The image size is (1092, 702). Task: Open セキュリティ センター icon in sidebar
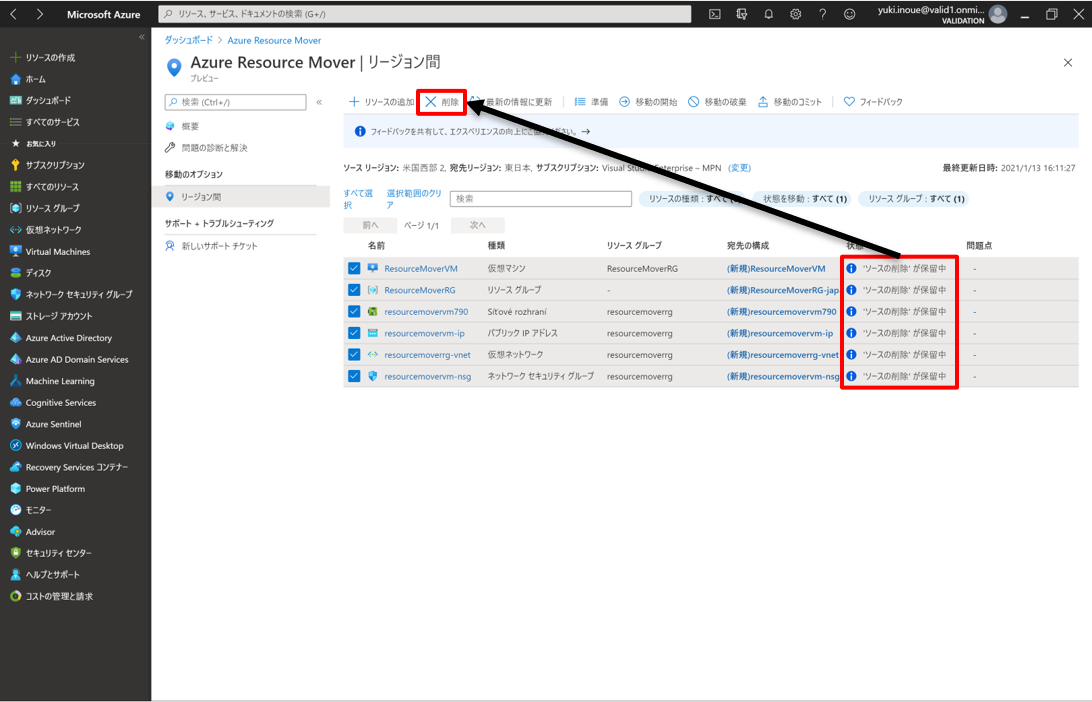pos(15,553)
